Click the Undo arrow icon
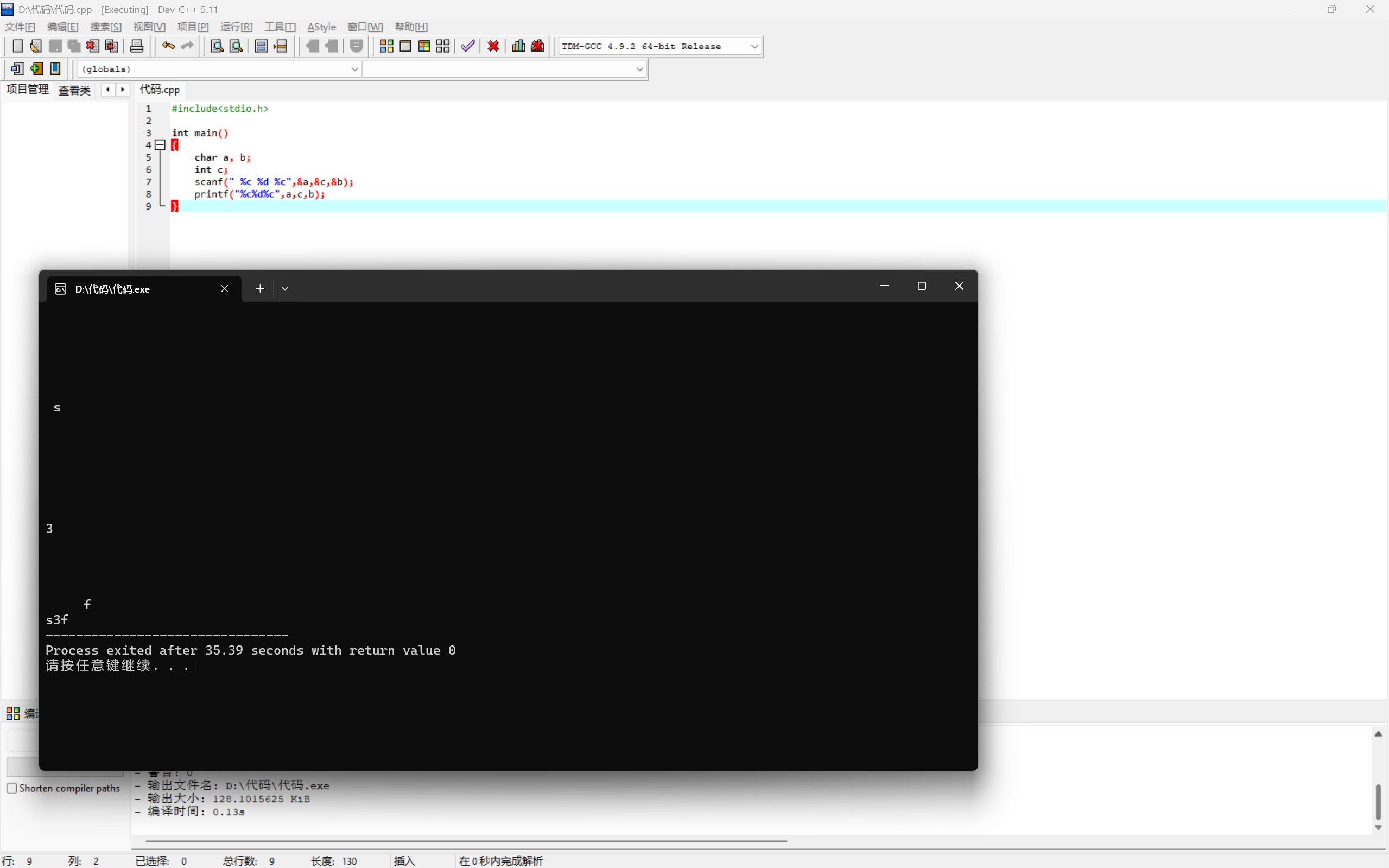1389x868 pixels. tap(168, 46)
